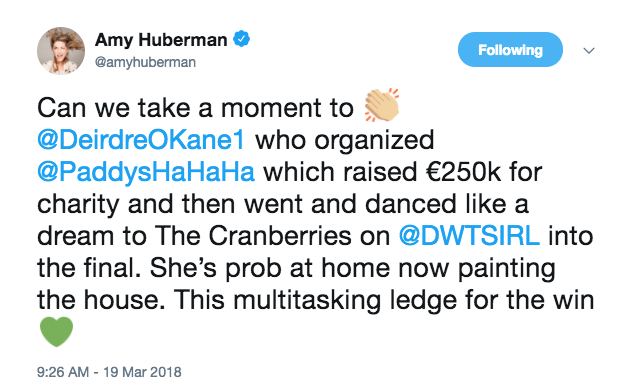Open the @DWTSIRL mention

coord(469,236)
